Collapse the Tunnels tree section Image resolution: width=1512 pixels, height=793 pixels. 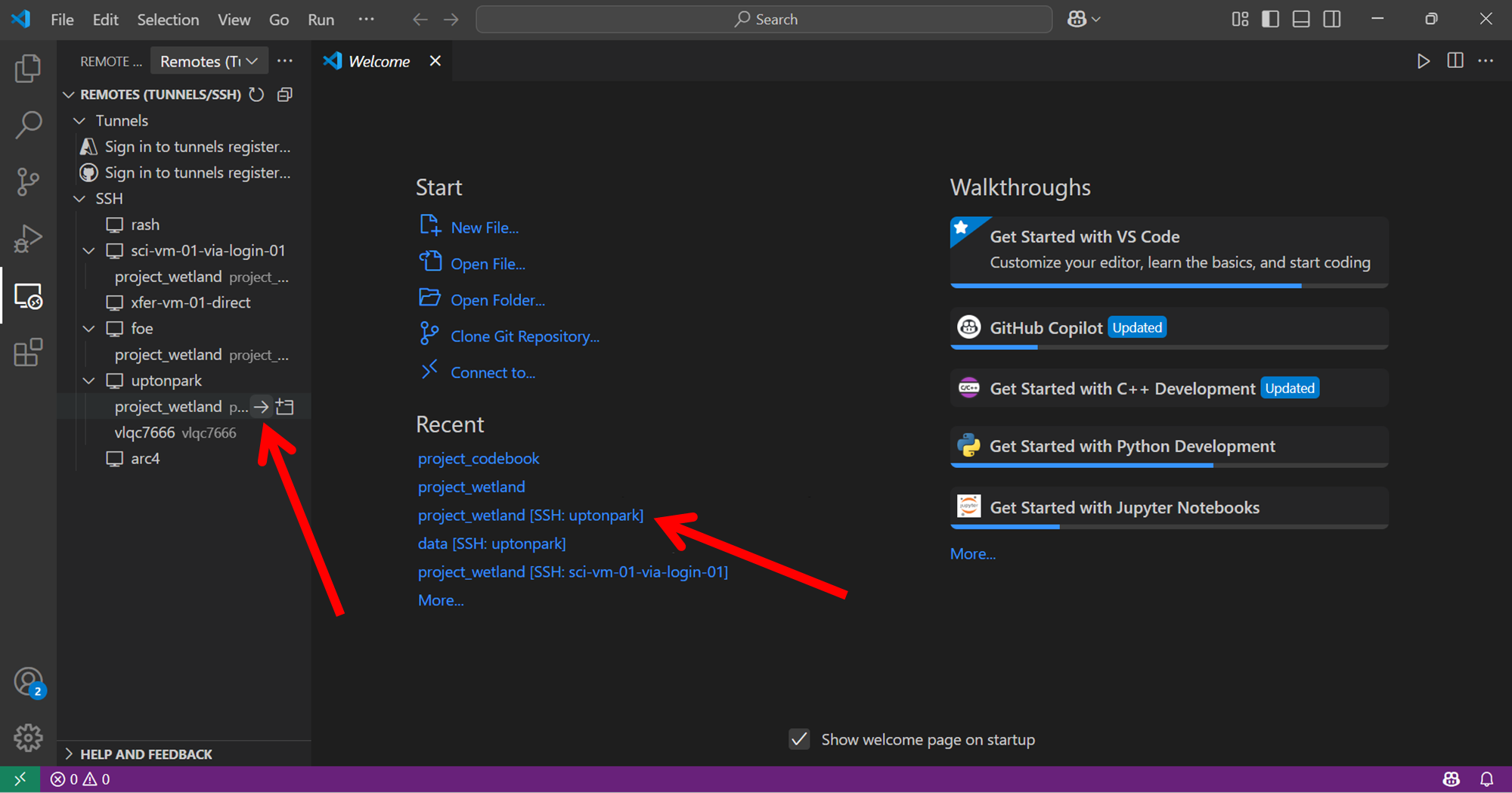pos(79,121)
